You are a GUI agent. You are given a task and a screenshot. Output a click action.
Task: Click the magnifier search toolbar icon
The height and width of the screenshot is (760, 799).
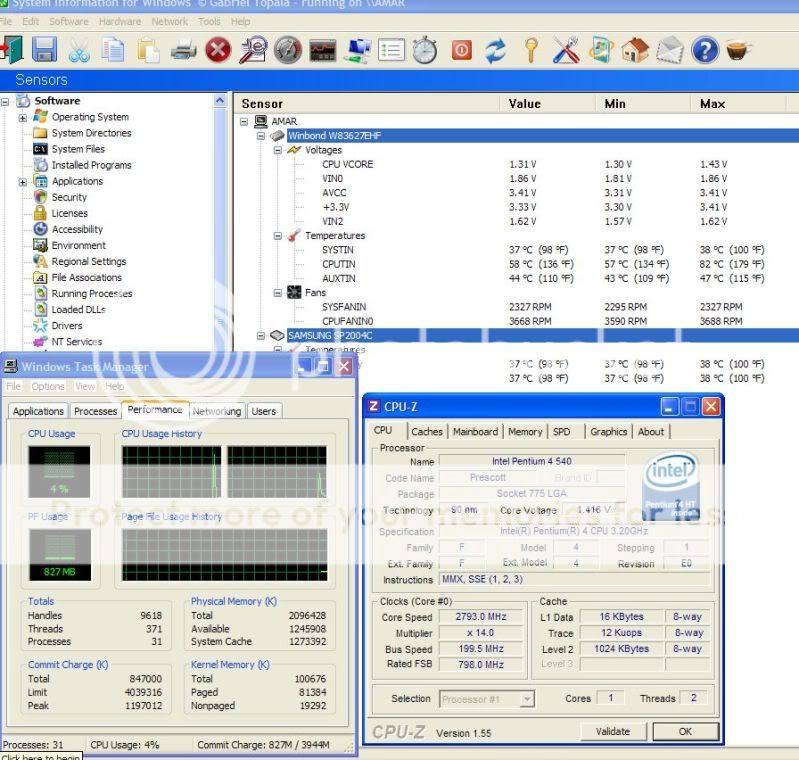[x=253, y=50]
